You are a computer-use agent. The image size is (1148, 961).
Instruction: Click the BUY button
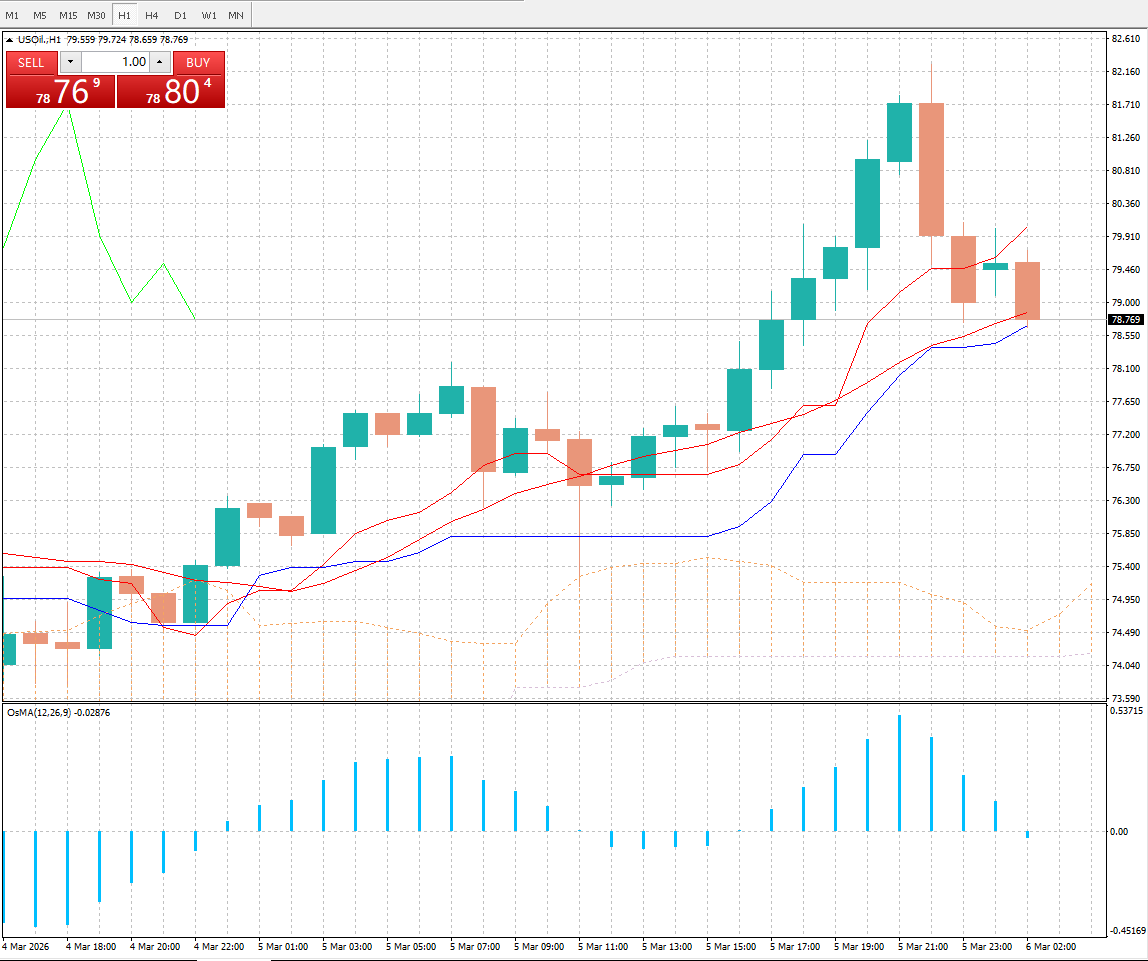pyautogui.click(x=198, y=62)
